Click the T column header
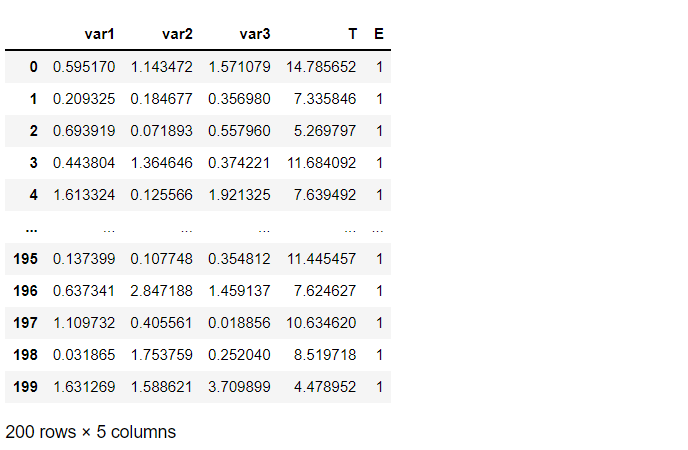The width and height of the screenshot is (688, 450). pyautogui.click(x=351, y=34)
